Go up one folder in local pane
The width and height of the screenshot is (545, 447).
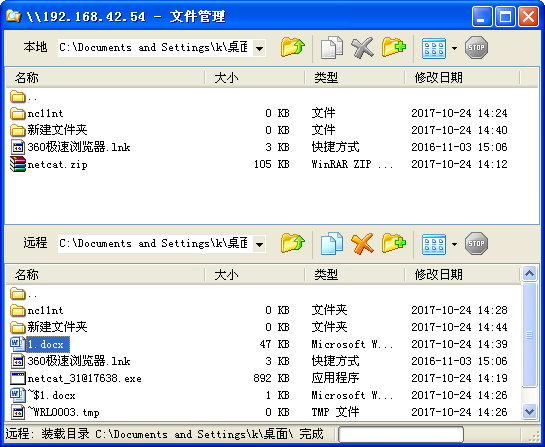(x=293, y=47)
